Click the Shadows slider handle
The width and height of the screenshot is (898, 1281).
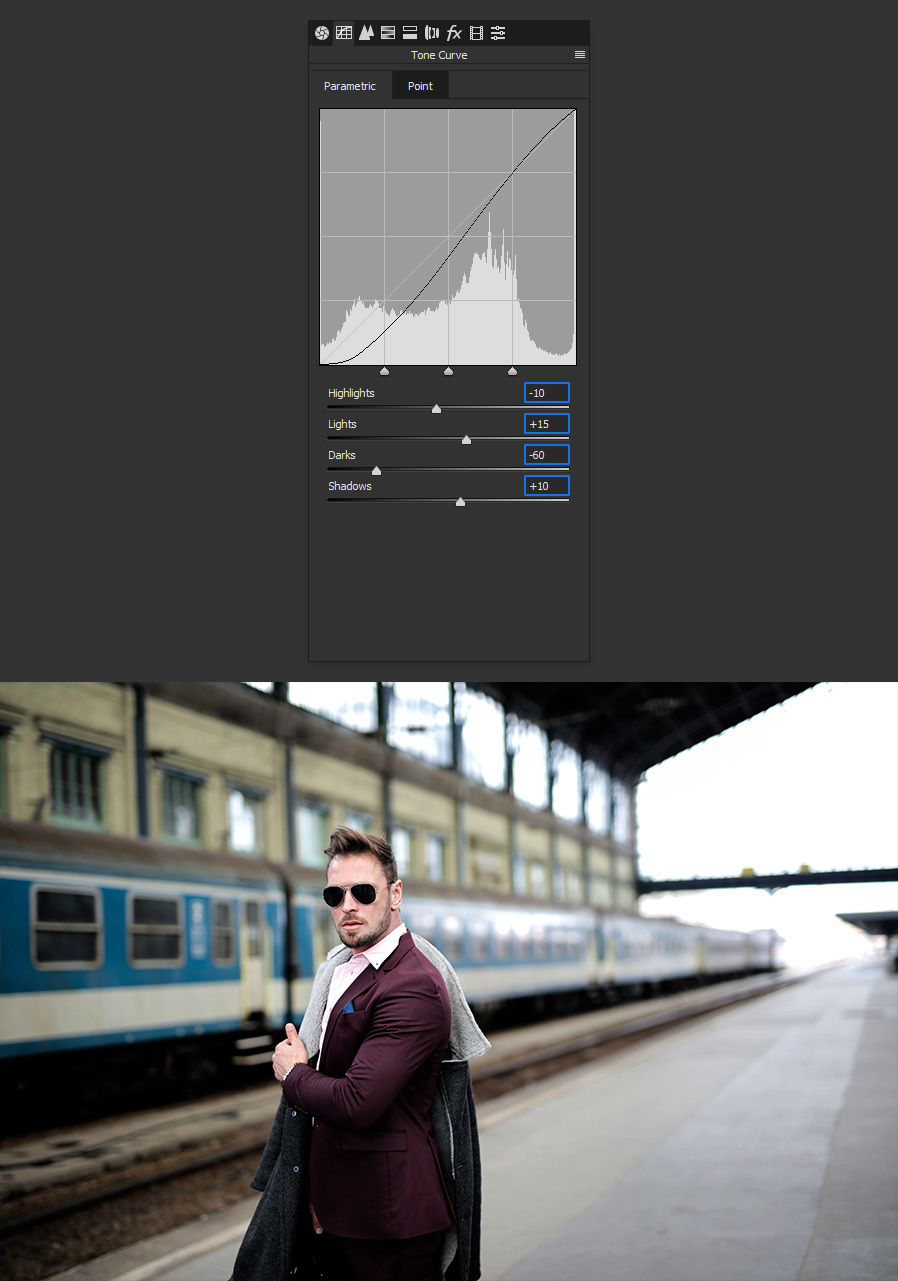(460, 501)
